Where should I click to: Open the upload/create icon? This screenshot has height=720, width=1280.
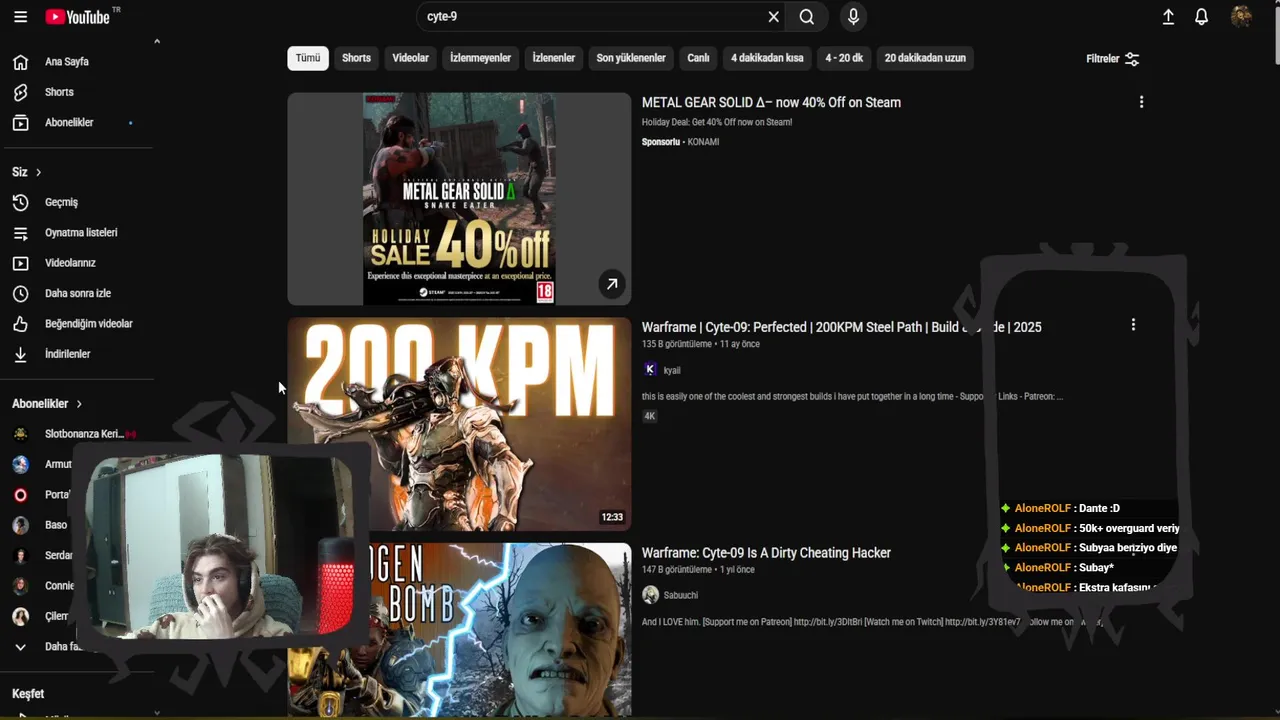(x=1168, y=17)
